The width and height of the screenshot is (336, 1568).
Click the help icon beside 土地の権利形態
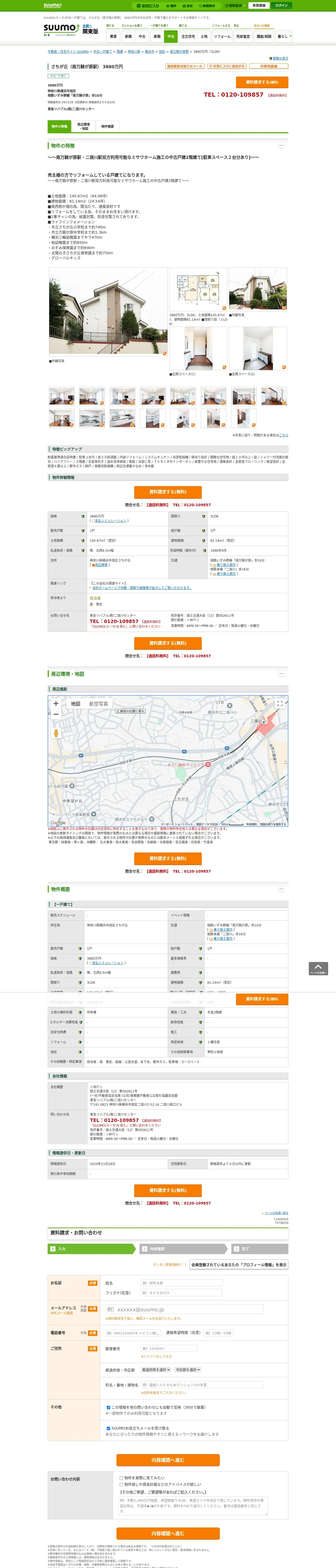click(x=79, y=1012)
